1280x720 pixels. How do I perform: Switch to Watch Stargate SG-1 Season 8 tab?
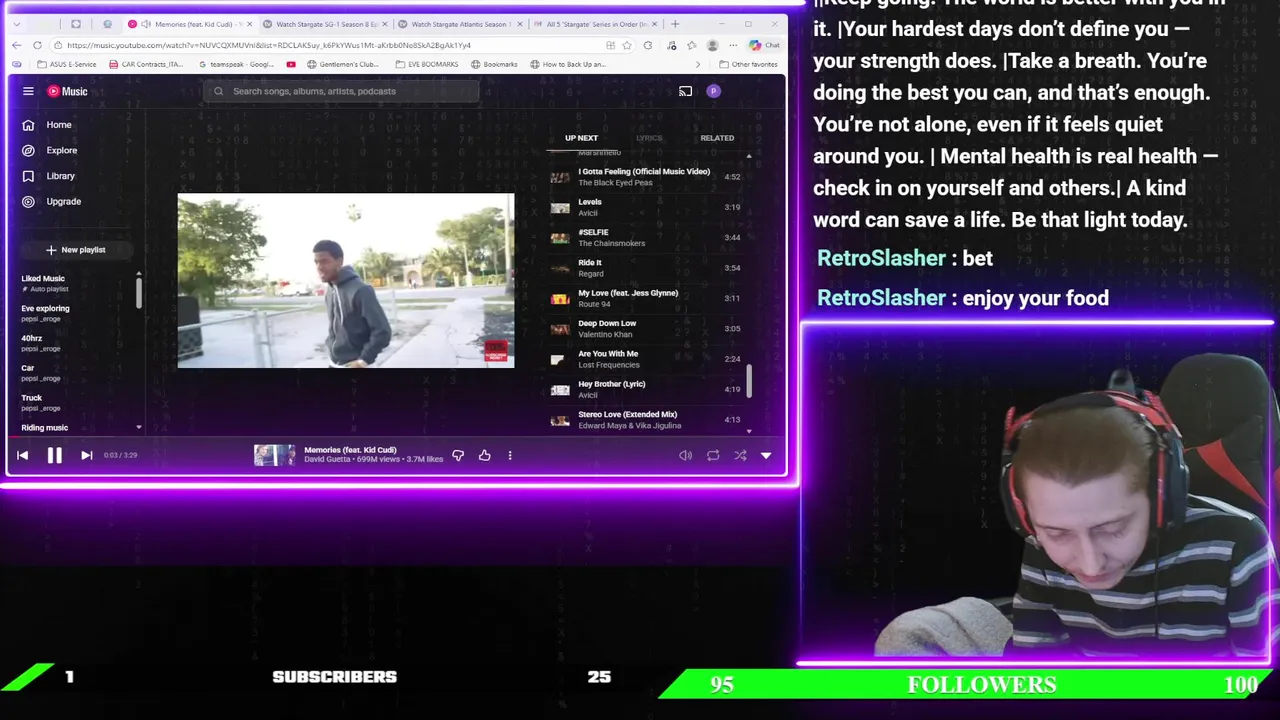click(327, 24)
